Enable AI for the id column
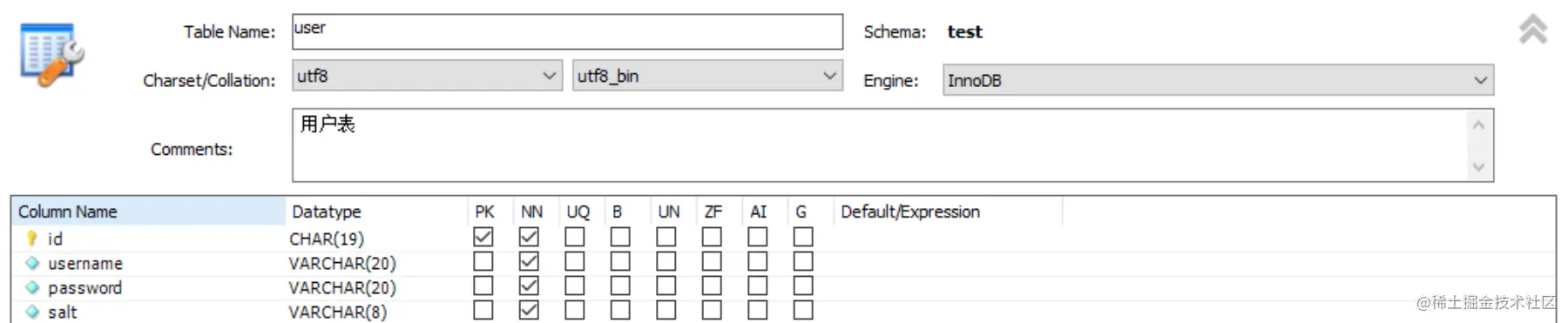The height and width of the screenshot is (323, 1568). click(758, 237)
